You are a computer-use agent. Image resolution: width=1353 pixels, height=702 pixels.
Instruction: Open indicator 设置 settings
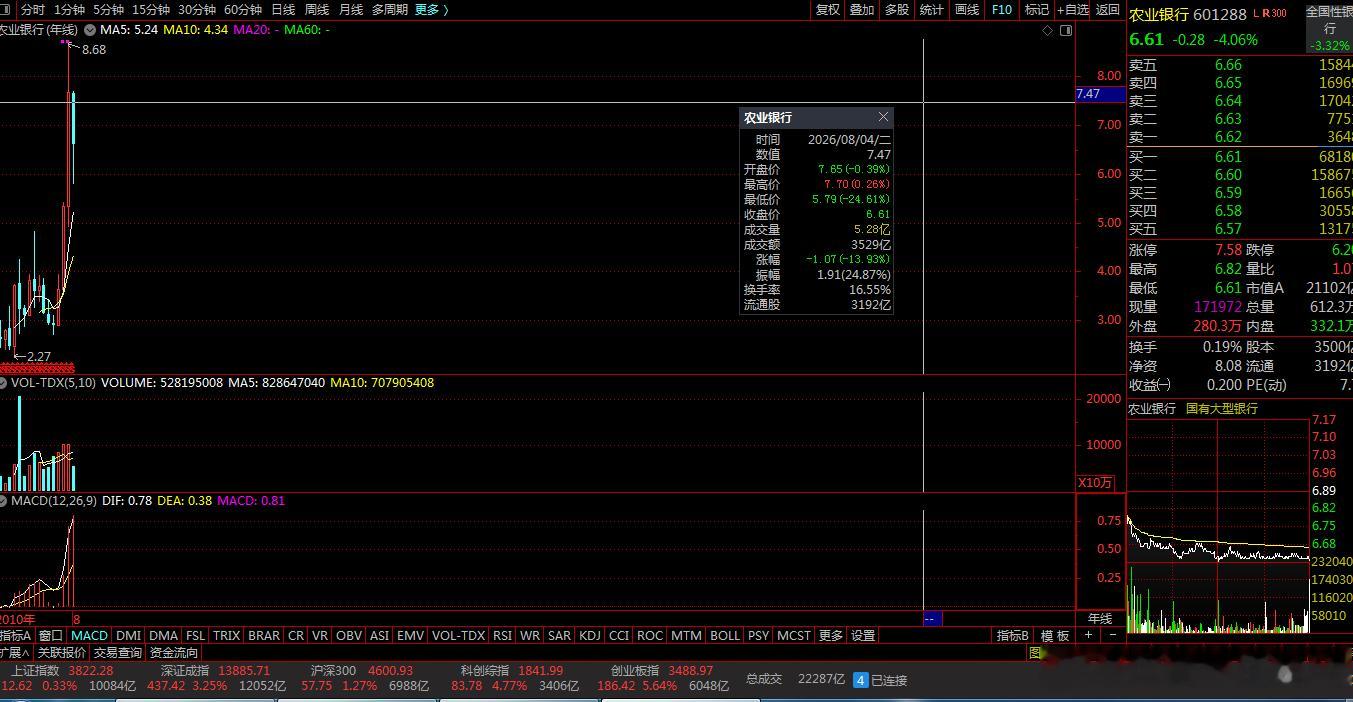pos(863,635)
